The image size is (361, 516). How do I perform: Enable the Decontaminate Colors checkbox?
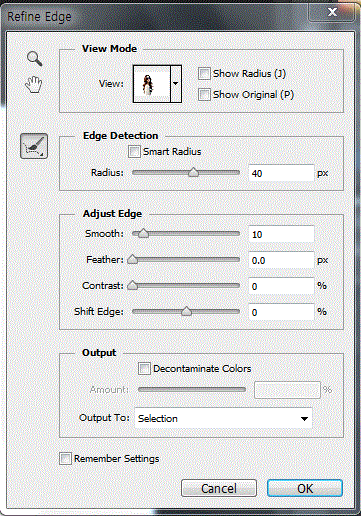click(144, 369)
